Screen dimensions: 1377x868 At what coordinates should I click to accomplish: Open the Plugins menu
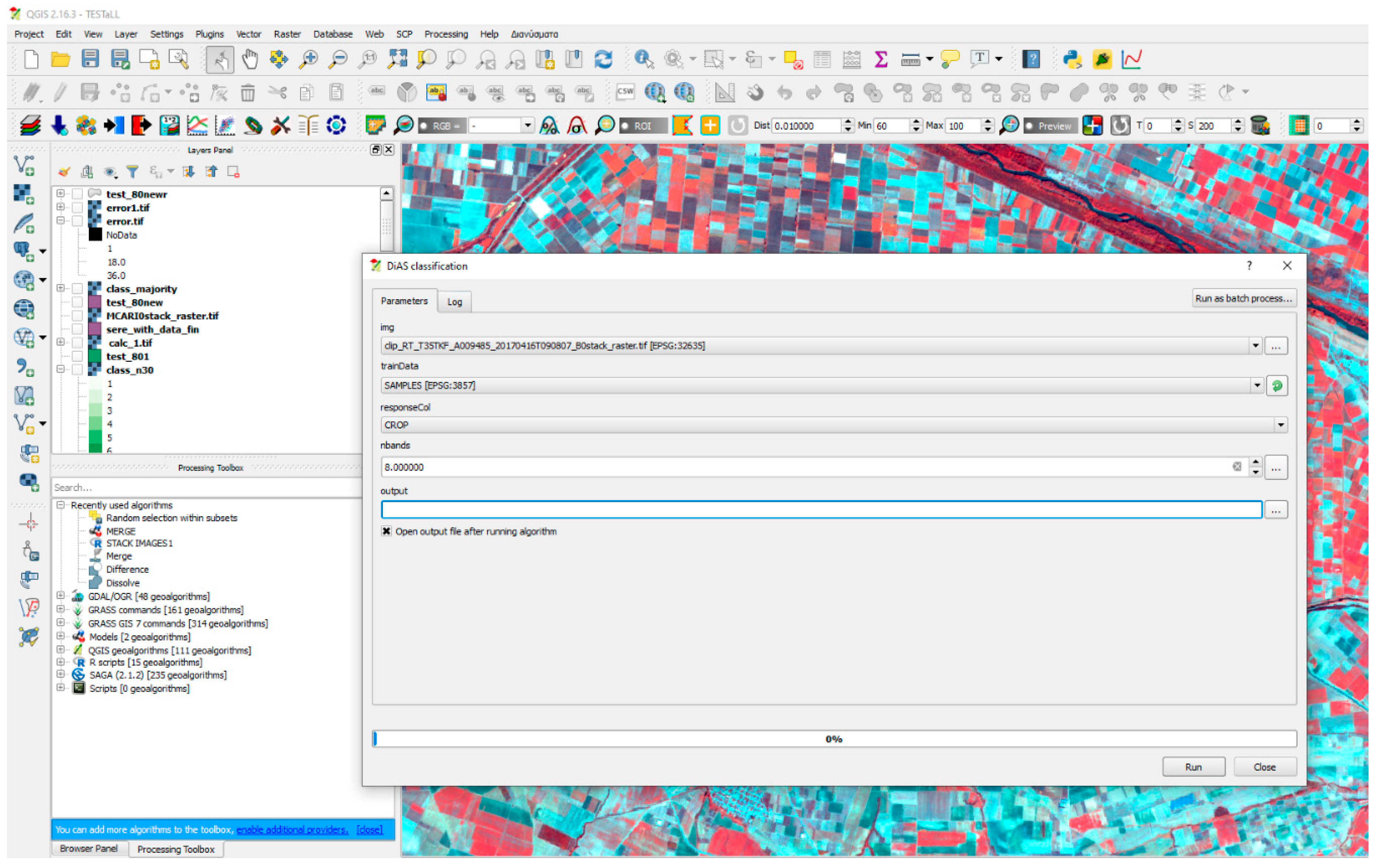(209, 34)
